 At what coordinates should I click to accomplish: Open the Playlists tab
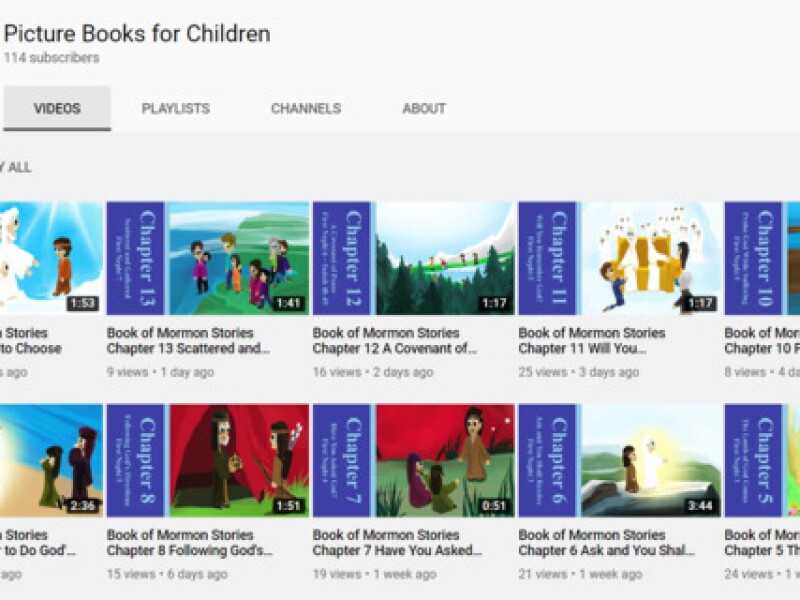pos(175,109)
